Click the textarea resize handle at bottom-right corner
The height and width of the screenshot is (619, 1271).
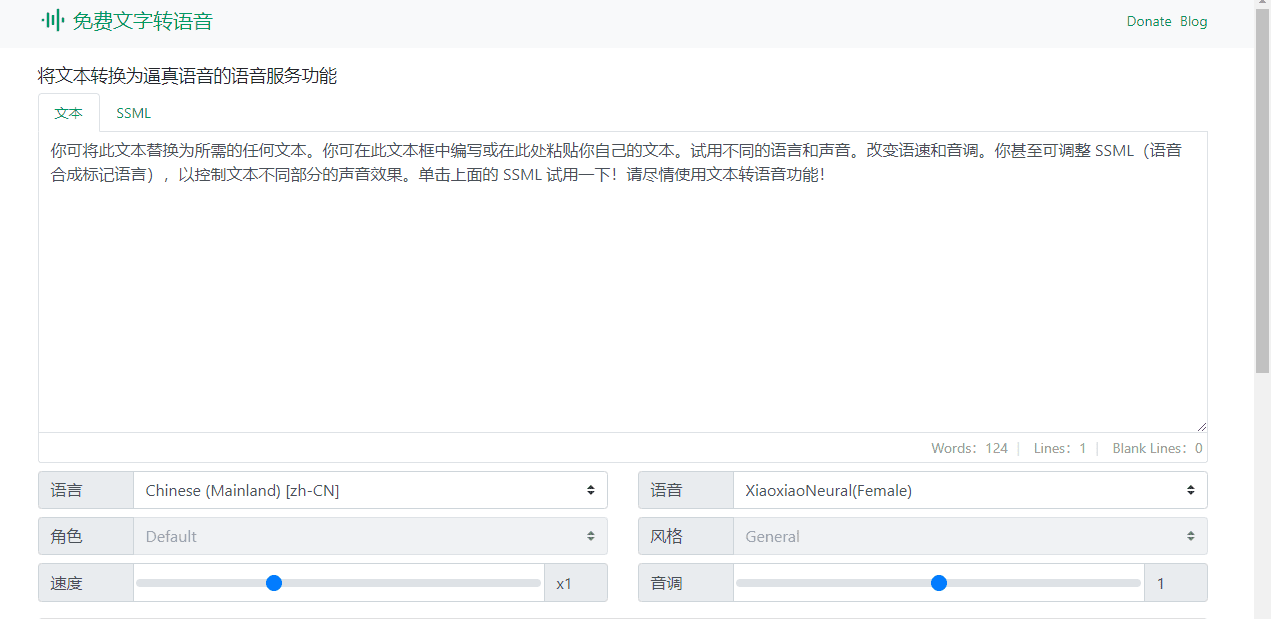coord(1203,427)
